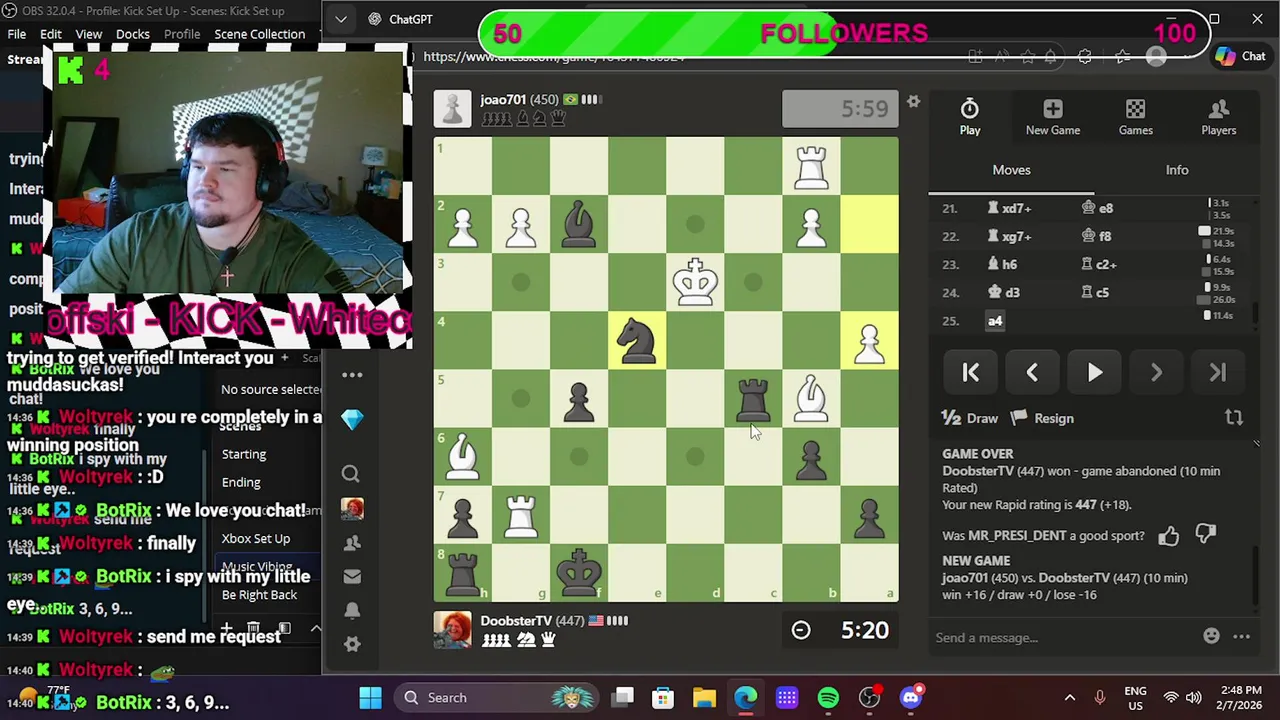Open the OBS File menu

pyautogui.click(x=17, y=34)
